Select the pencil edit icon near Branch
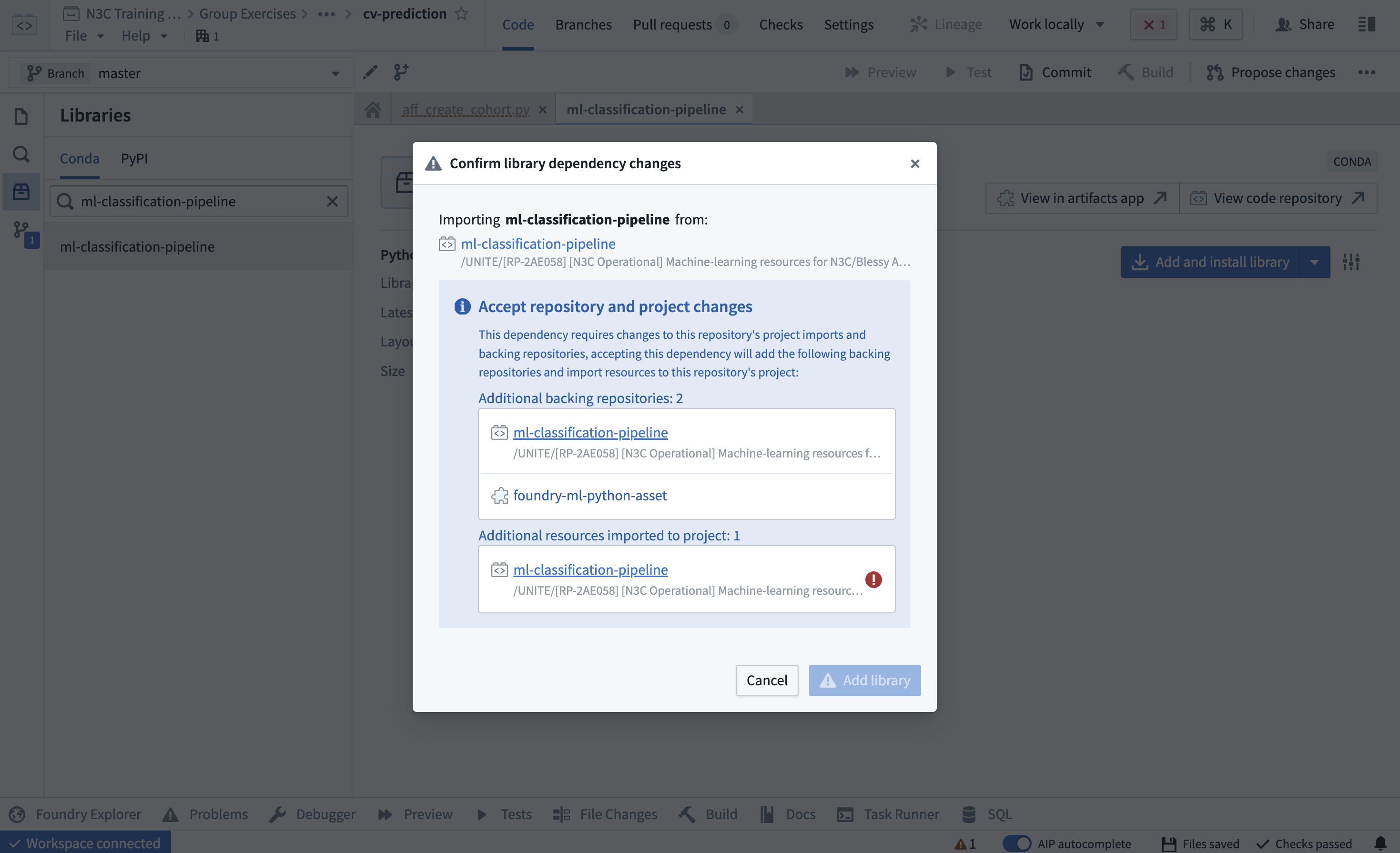1400x853 pixels. click(370, 72)
